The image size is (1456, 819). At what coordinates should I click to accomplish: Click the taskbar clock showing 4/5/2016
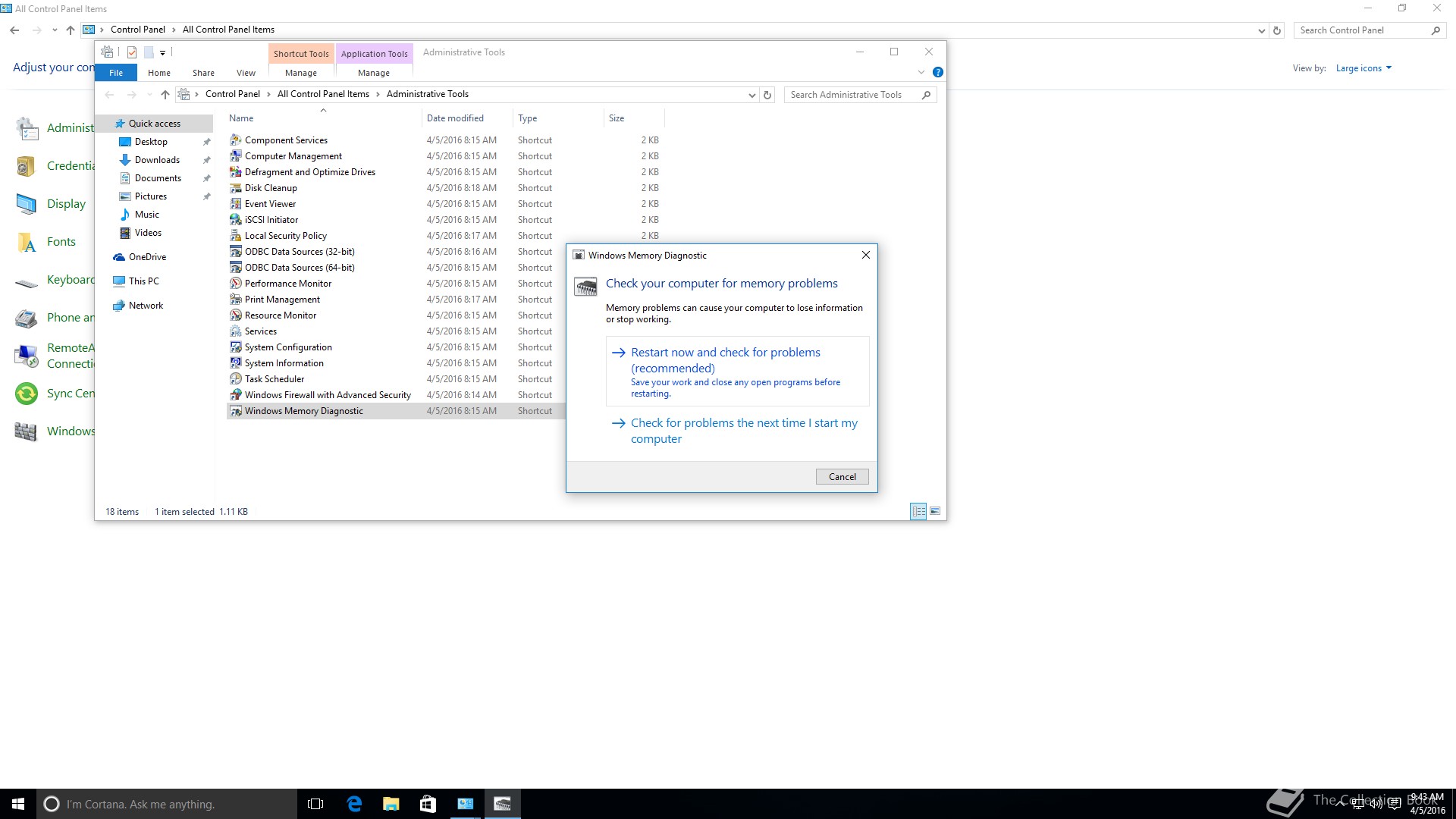pos(1428,804)
